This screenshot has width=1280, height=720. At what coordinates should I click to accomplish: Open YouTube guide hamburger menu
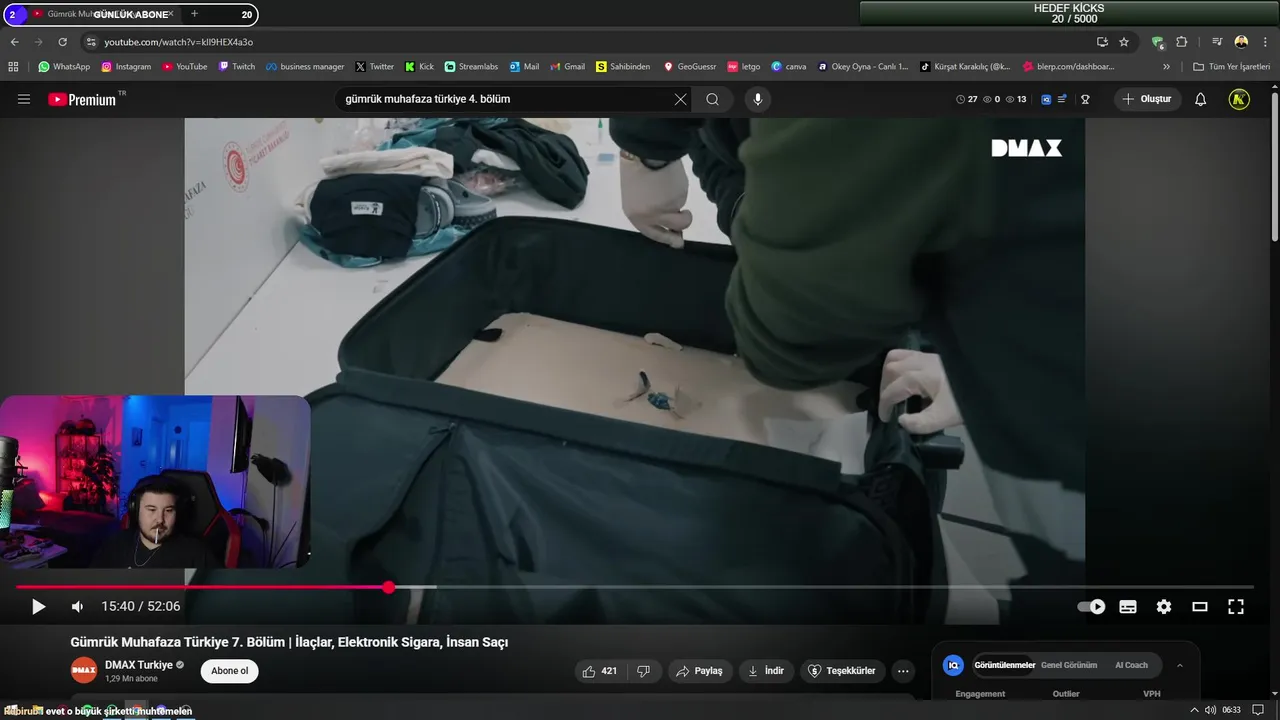(x=24, y=99)
